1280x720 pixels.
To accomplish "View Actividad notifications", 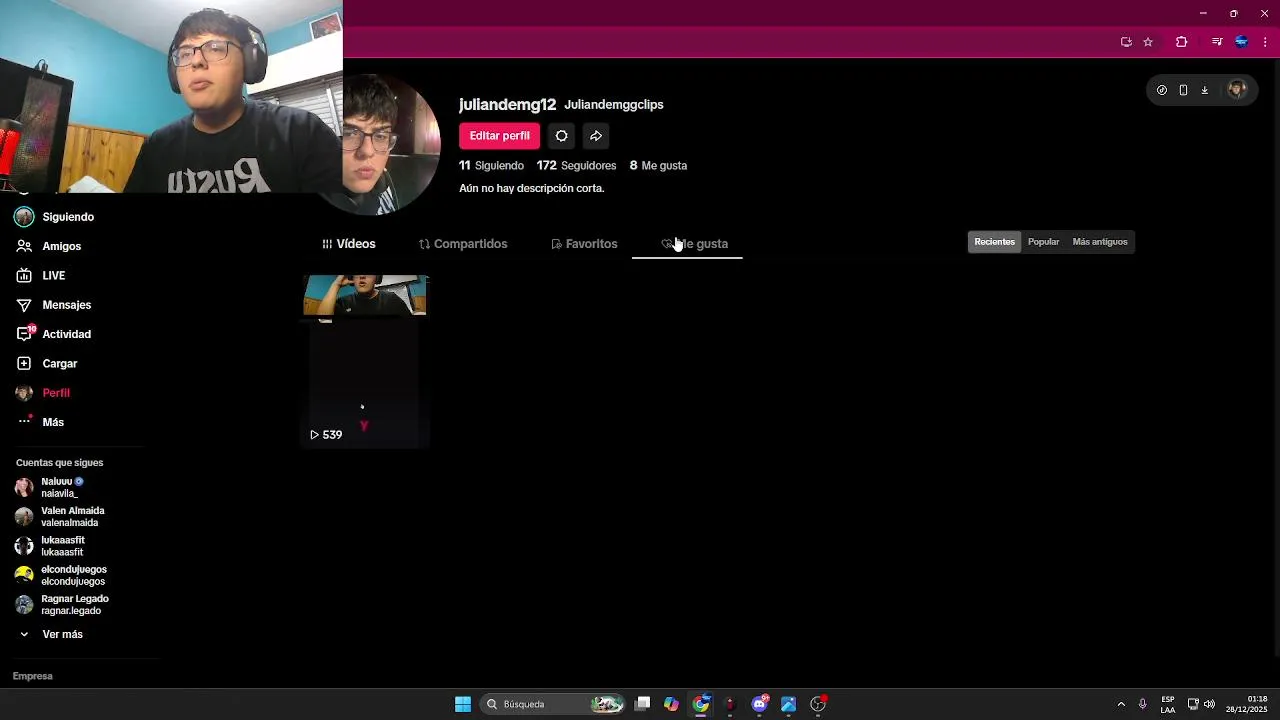I will click(54, 334).
